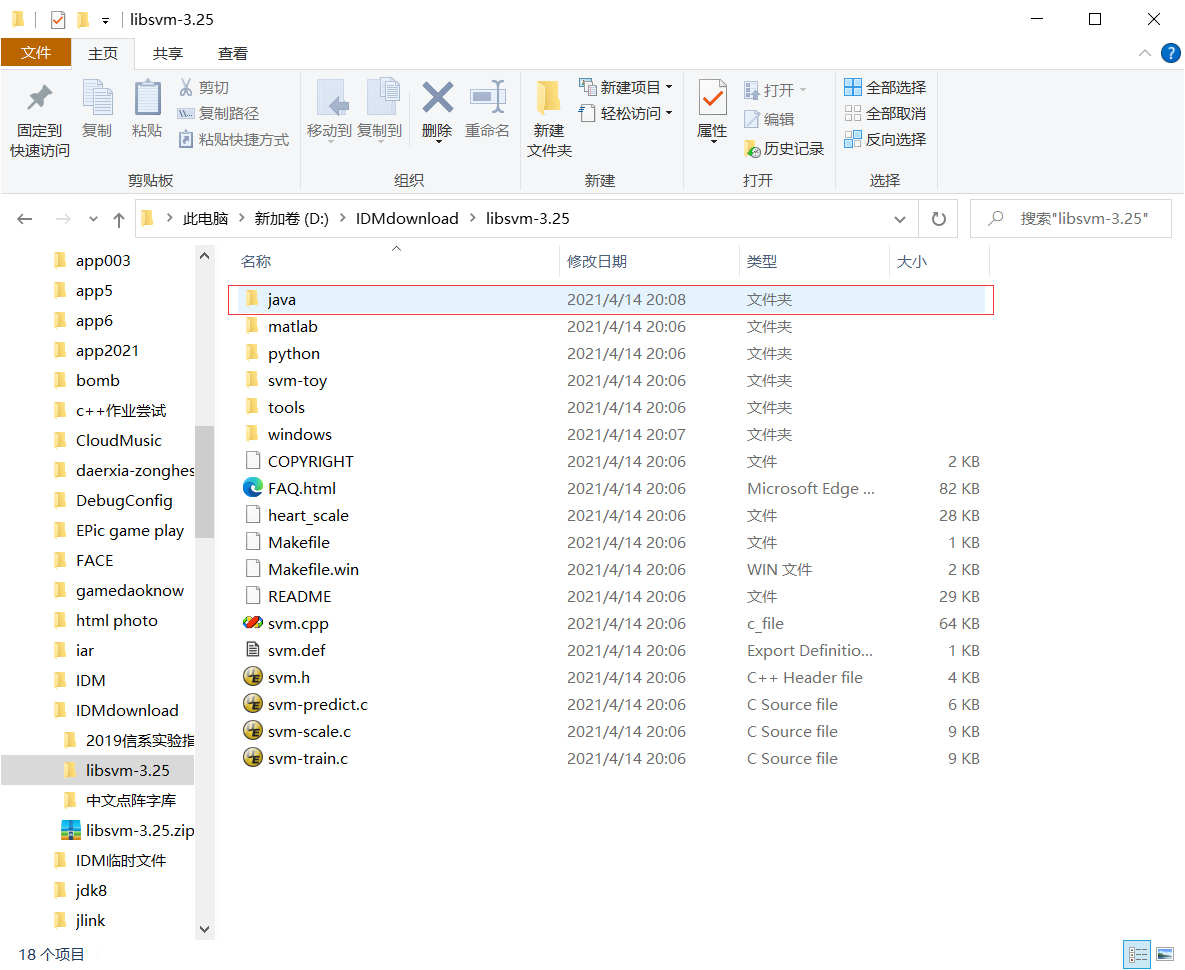Click the Paste clipboard icon
This screenshot has height=970, width=1185.
point(147,97)
